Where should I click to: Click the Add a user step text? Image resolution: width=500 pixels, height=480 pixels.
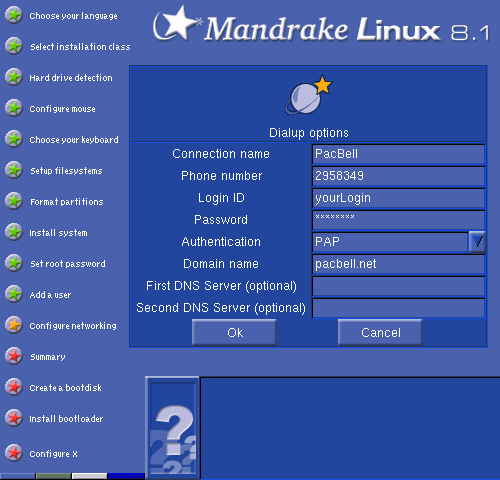50,295
